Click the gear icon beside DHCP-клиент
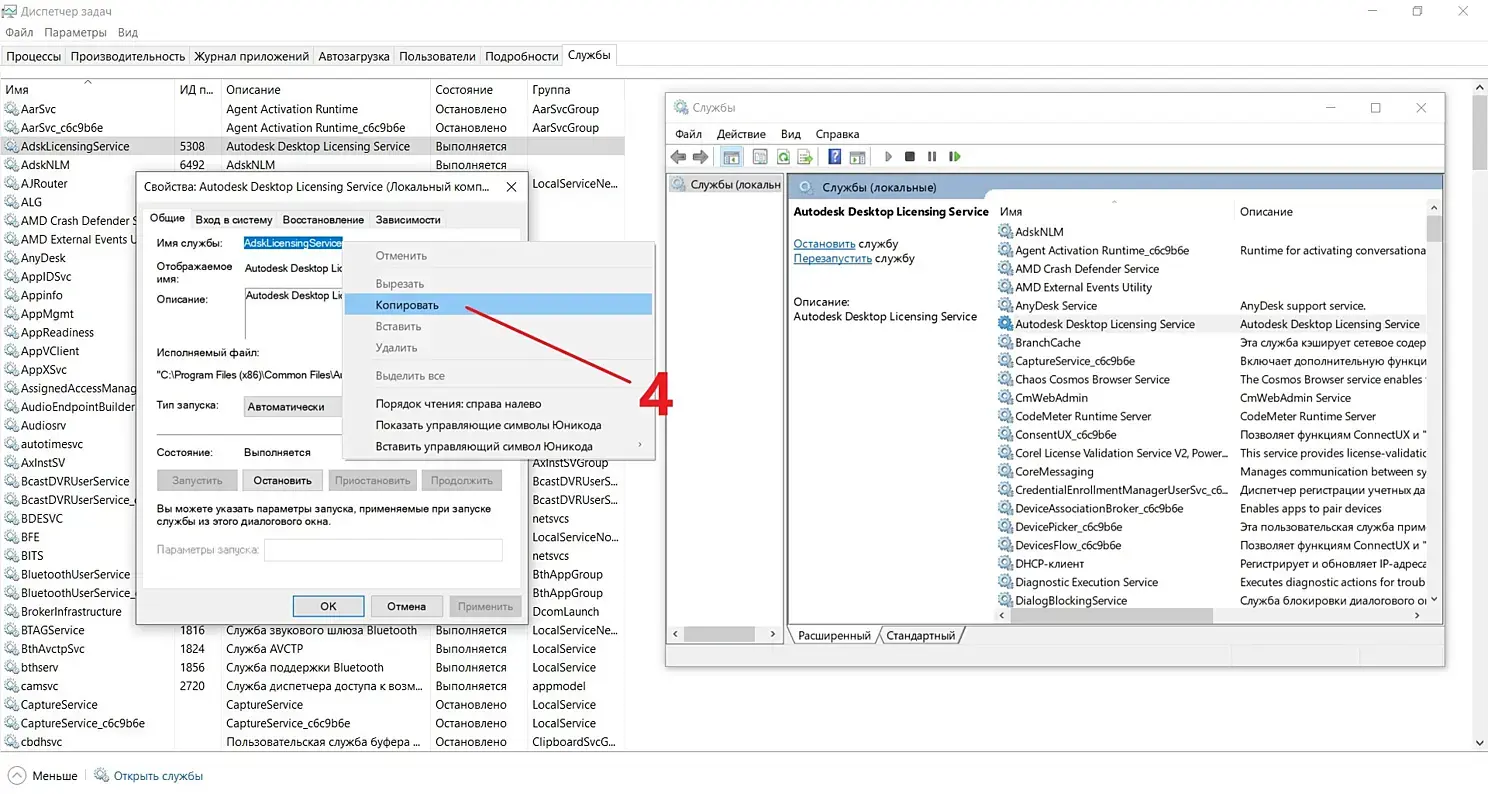The height and width of the screenshot is (794, 1488). click(1005, 564)
